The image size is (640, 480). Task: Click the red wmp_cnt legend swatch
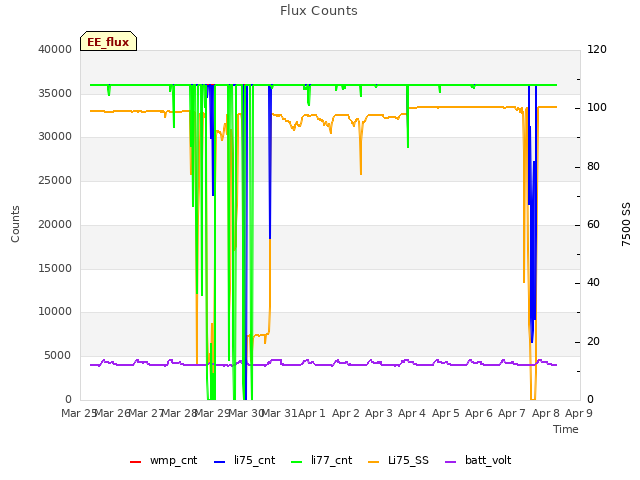(x=136, y=462)
